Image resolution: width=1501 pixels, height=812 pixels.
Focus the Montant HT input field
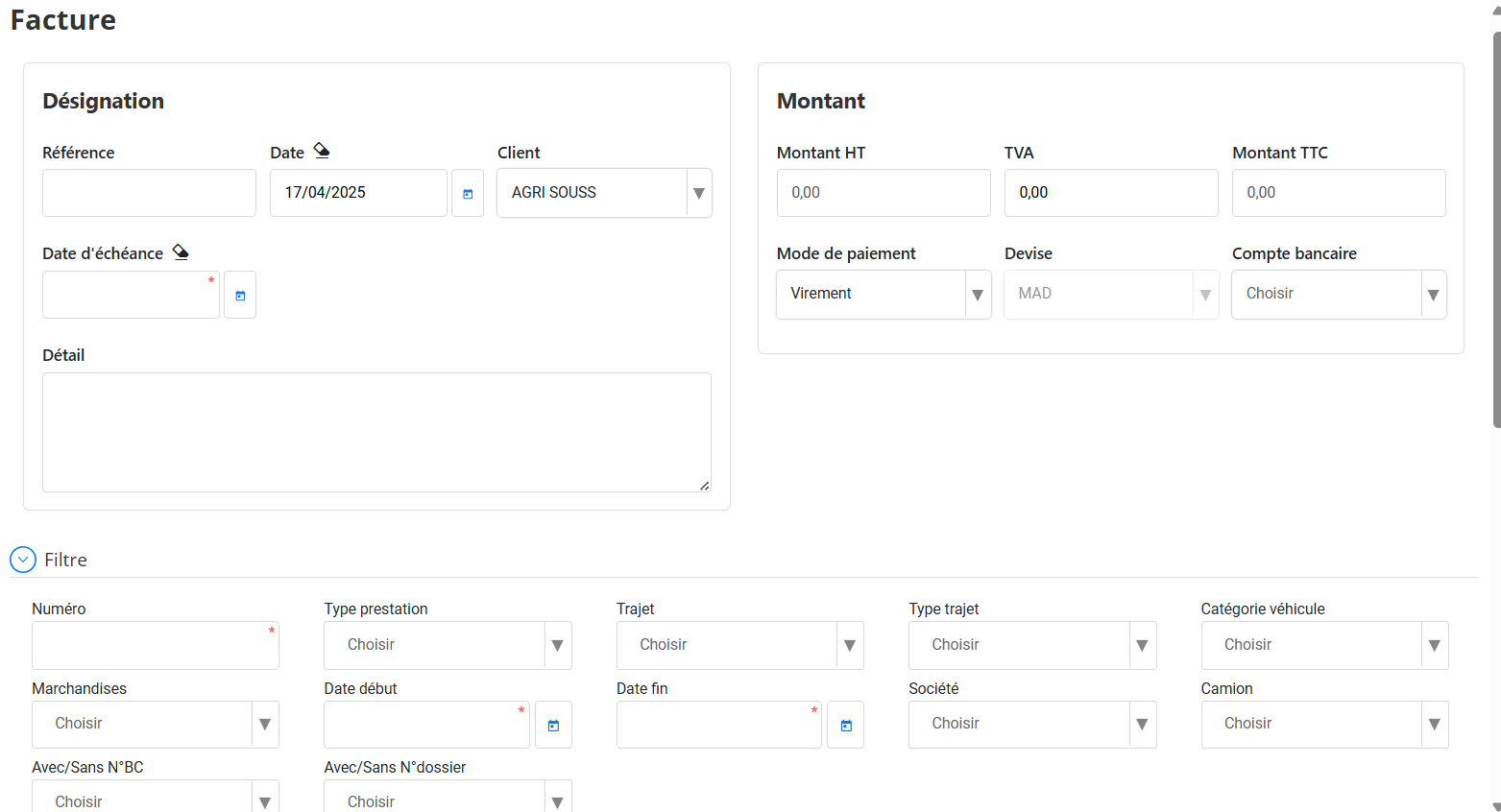[x=884, y=193]
